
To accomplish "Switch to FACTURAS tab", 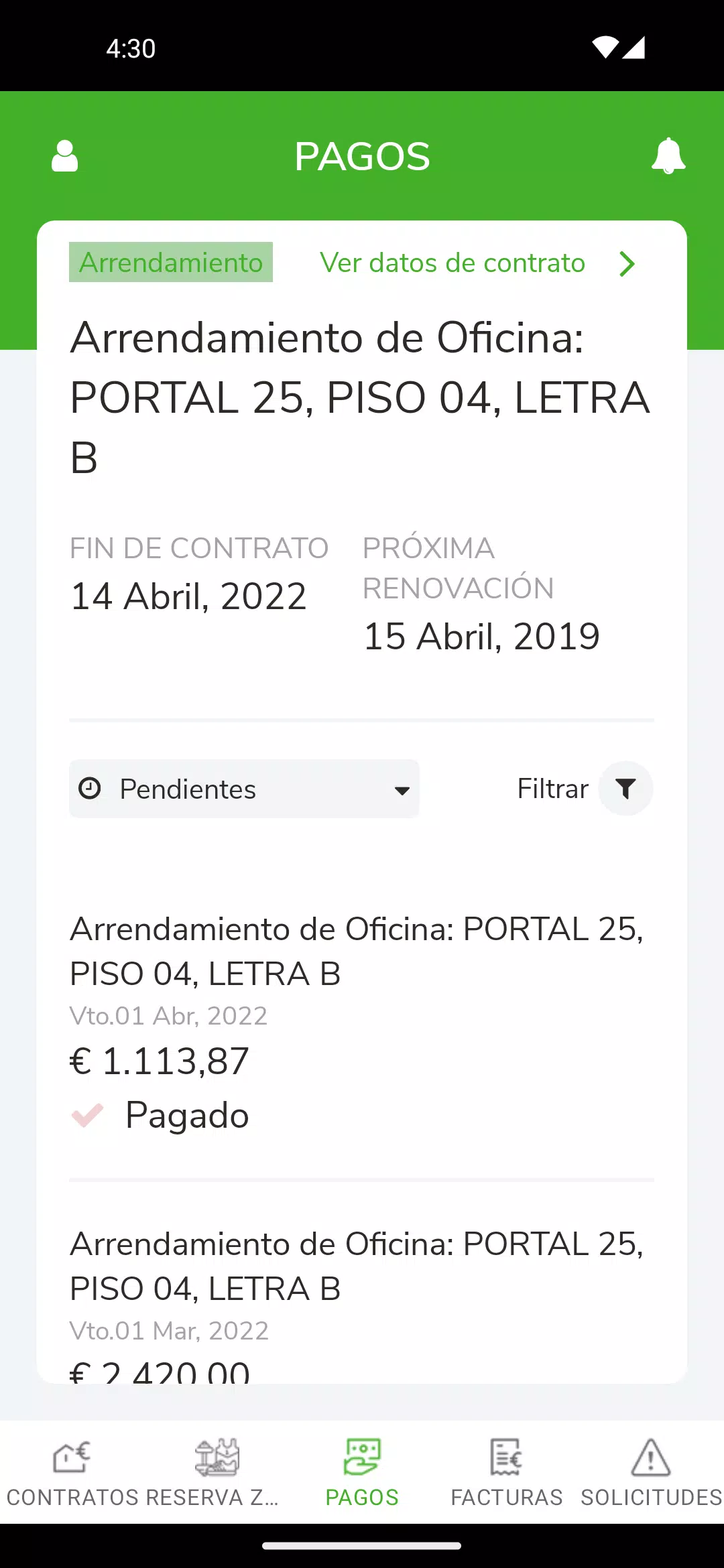I will coord(507,1497).
